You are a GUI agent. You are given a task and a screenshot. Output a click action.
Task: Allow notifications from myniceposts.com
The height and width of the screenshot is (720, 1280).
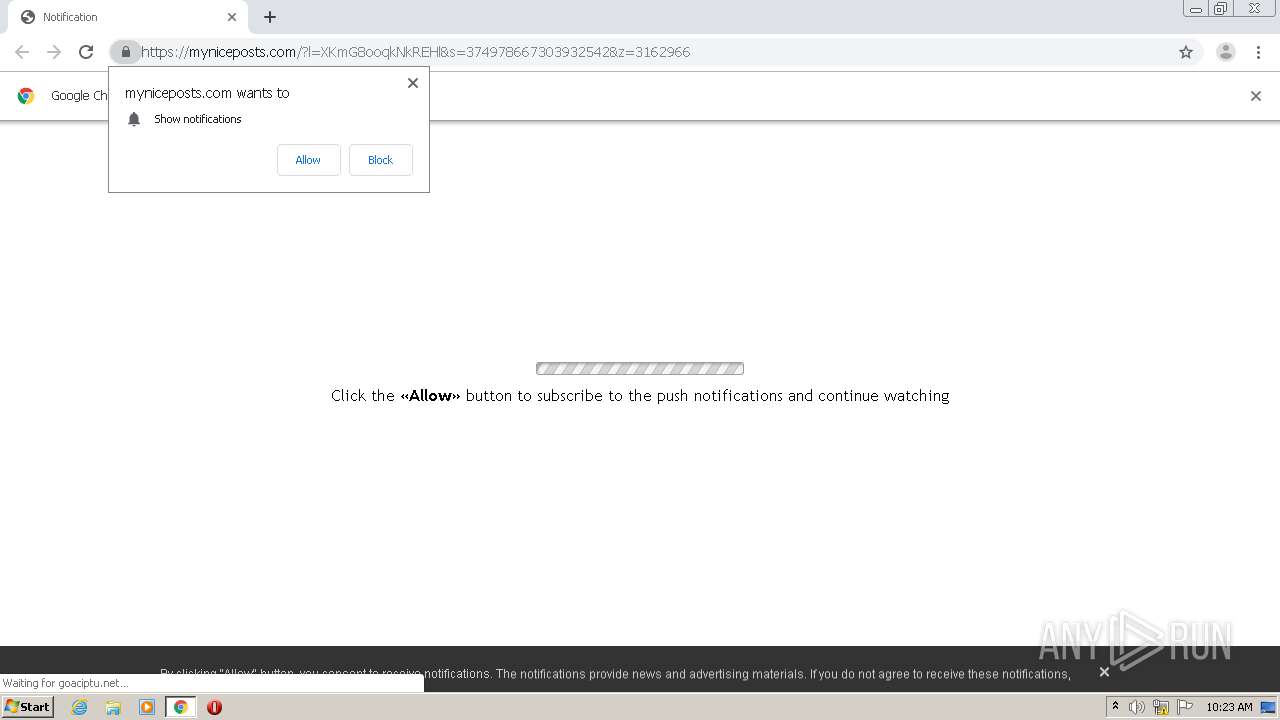308,160
